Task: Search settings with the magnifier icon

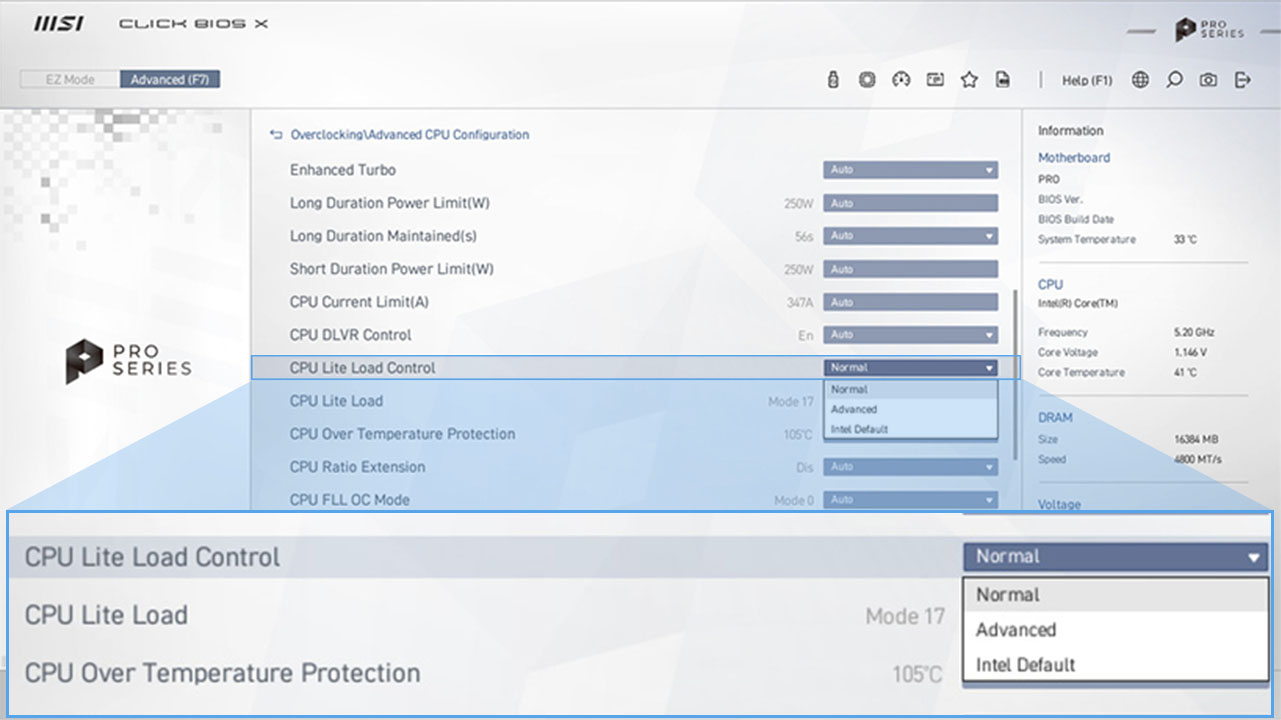Action: point(1174,79)
